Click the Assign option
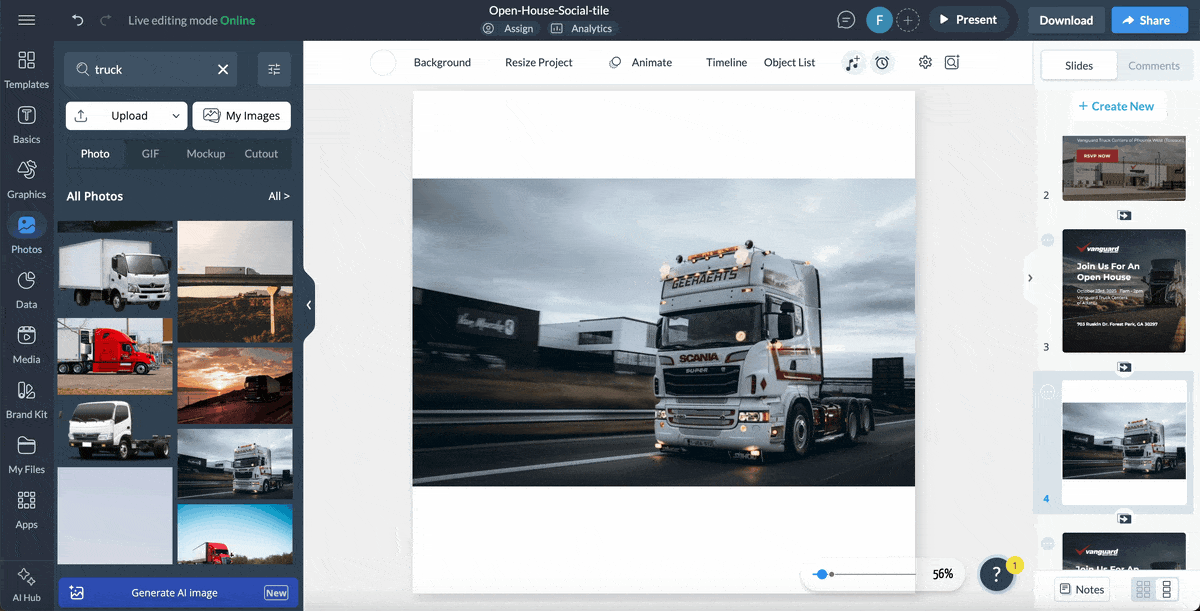The height and width of the screenshot is (611, 1200). 508,29
